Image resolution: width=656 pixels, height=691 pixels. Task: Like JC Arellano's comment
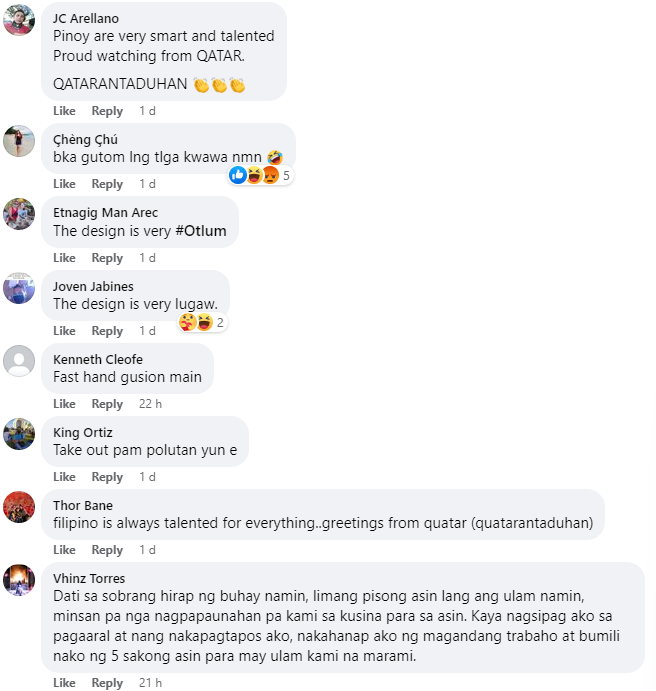(64, 111)
